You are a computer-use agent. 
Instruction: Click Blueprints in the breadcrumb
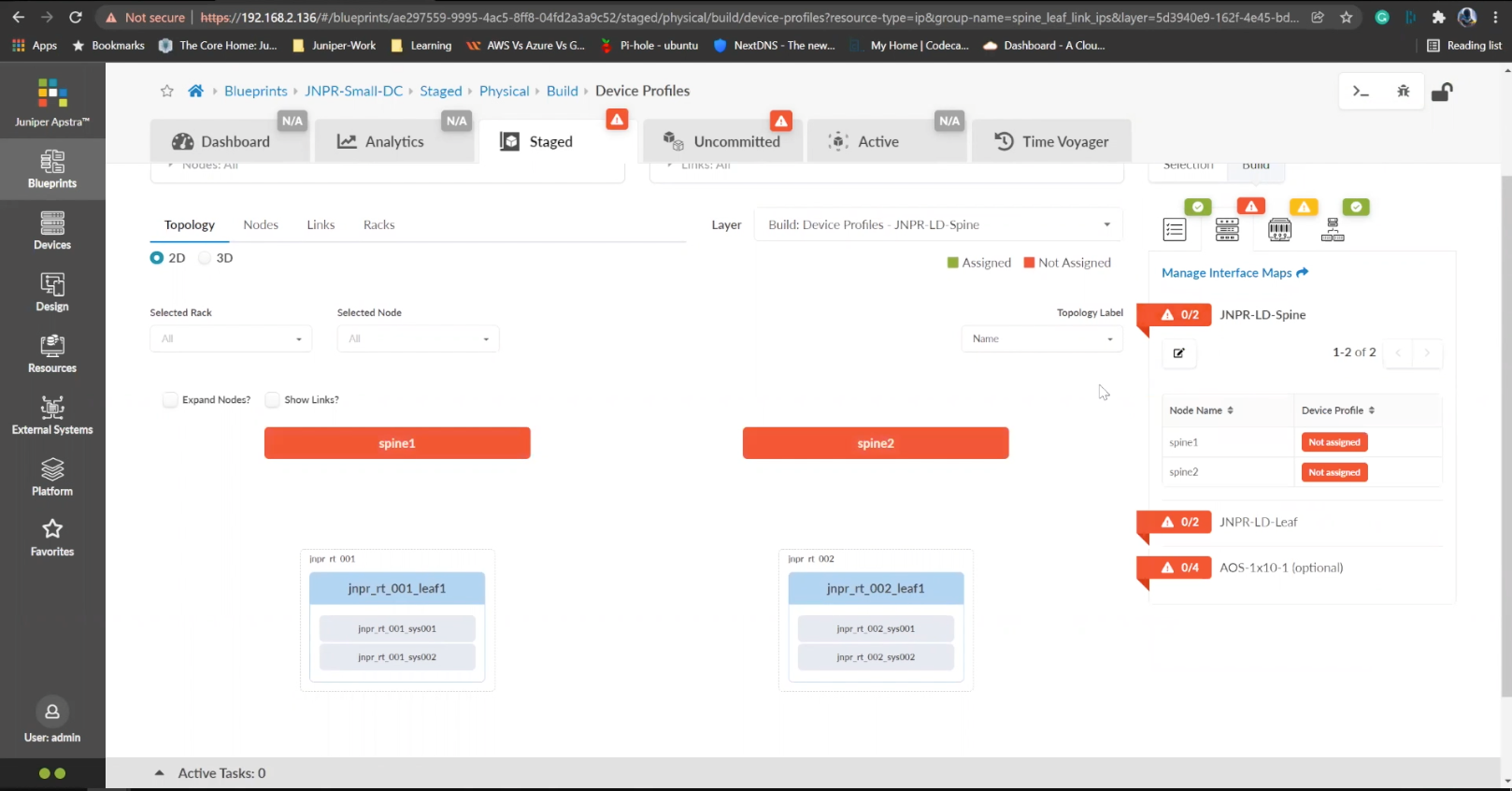point(256,91)
